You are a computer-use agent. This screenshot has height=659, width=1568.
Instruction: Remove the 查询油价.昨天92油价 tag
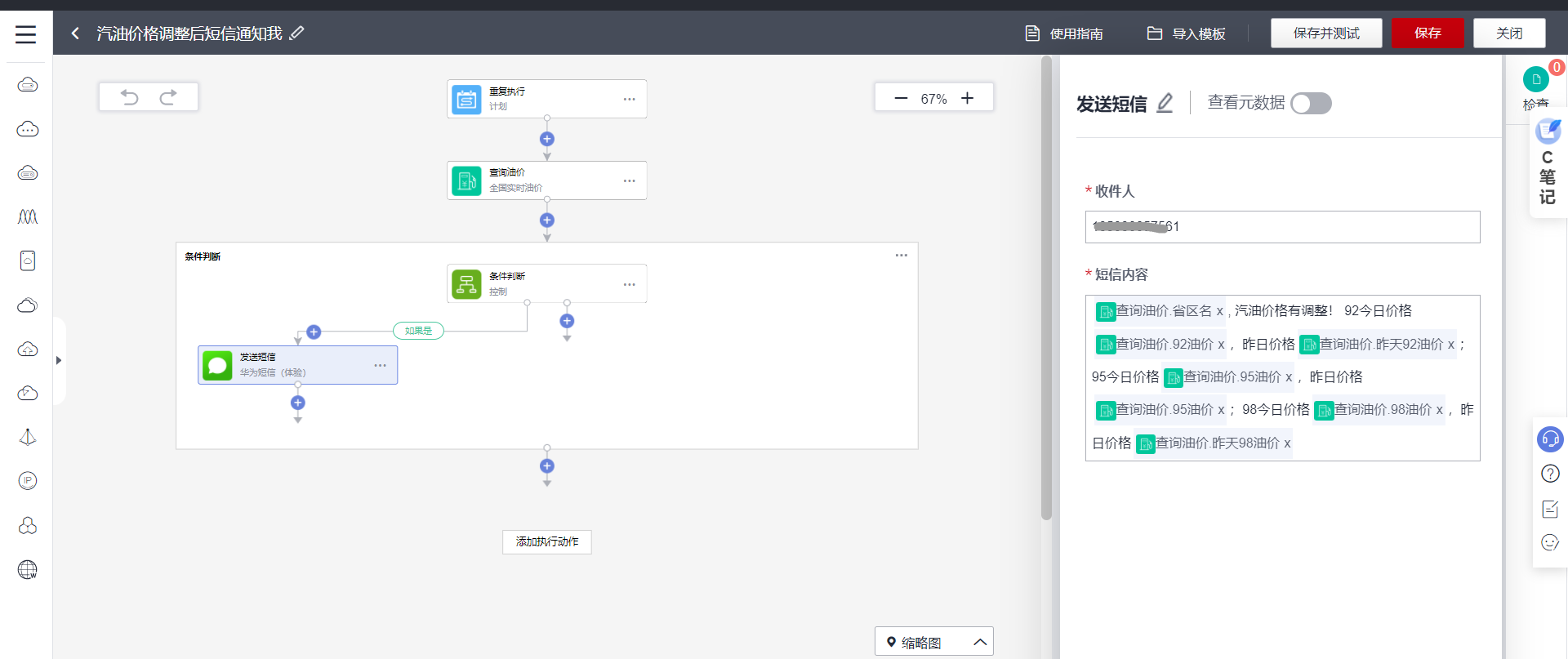coord(1451,345)
